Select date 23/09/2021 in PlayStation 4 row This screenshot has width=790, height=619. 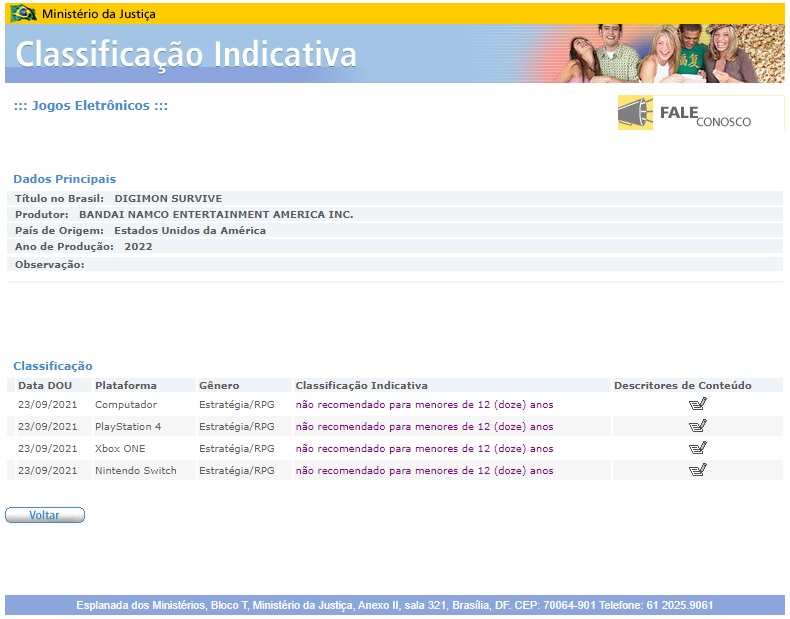[x=48, y=427]
